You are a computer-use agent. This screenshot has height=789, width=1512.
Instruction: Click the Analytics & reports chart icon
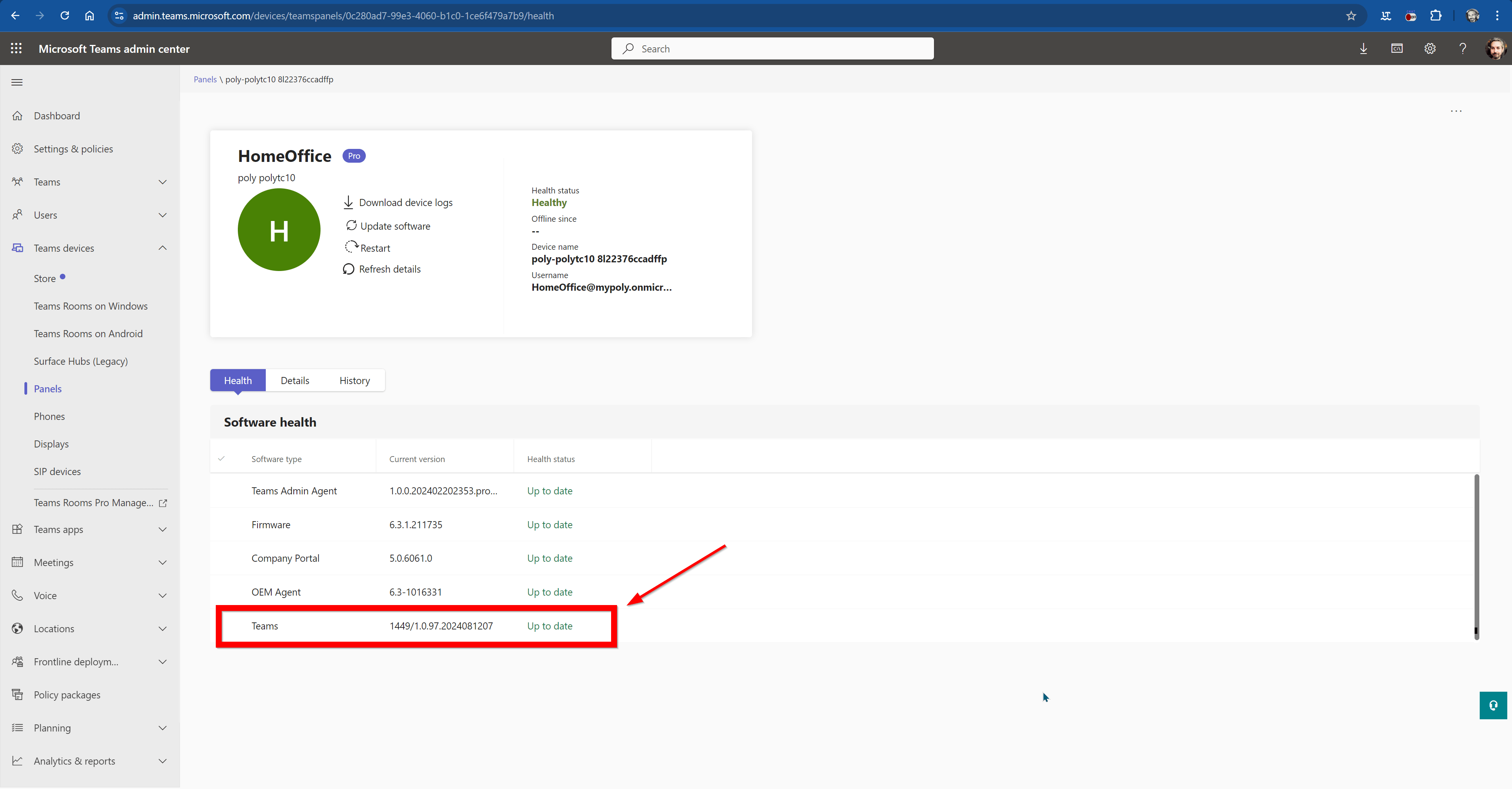pyautogui.click(x=18, y=760)
